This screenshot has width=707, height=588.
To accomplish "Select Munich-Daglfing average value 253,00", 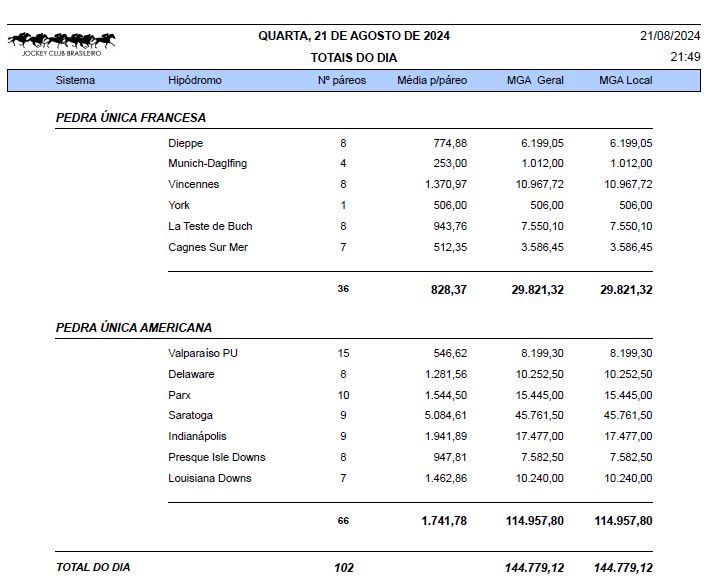I will 450,163.
